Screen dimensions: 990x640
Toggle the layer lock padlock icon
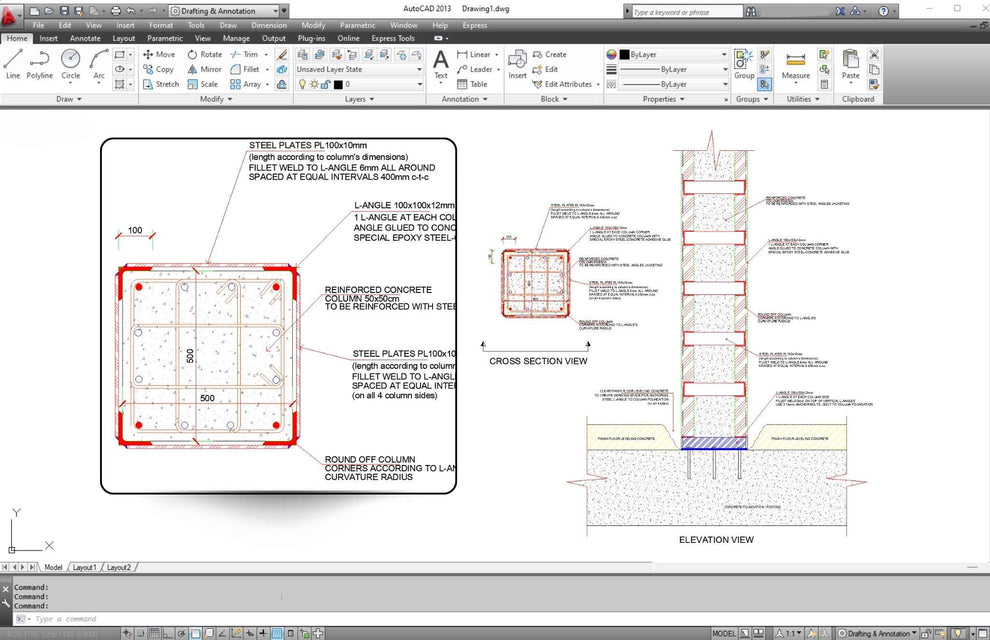pyautogui.click(x=325, y=84)
